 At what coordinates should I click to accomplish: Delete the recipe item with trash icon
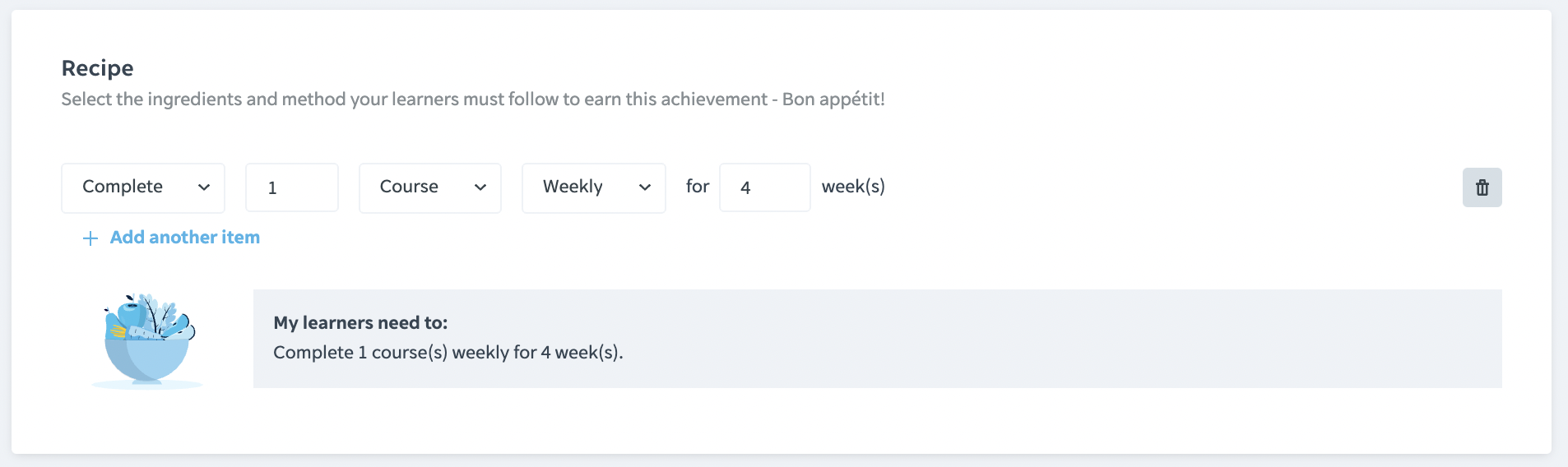[1482, 187]
